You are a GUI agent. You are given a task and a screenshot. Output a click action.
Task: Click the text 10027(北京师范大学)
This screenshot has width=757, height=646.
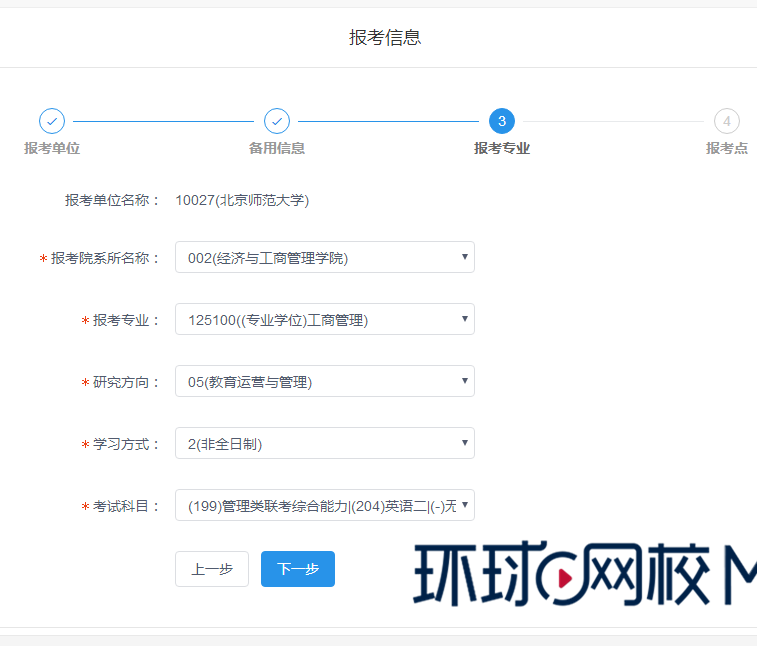click(x=242, y=200)
